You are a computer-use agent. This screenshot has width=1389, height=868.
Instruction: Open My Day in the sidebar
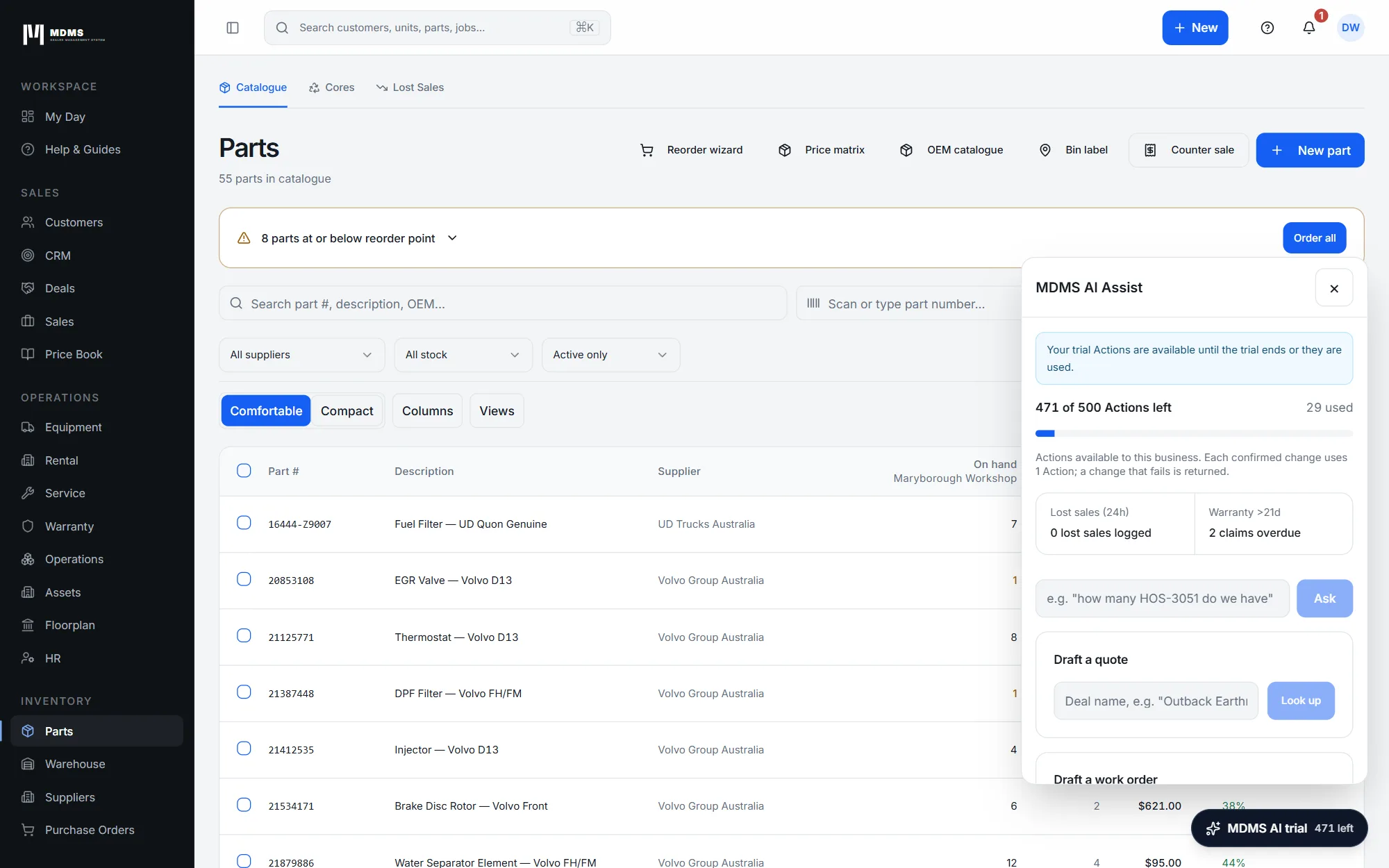point(97,117)
